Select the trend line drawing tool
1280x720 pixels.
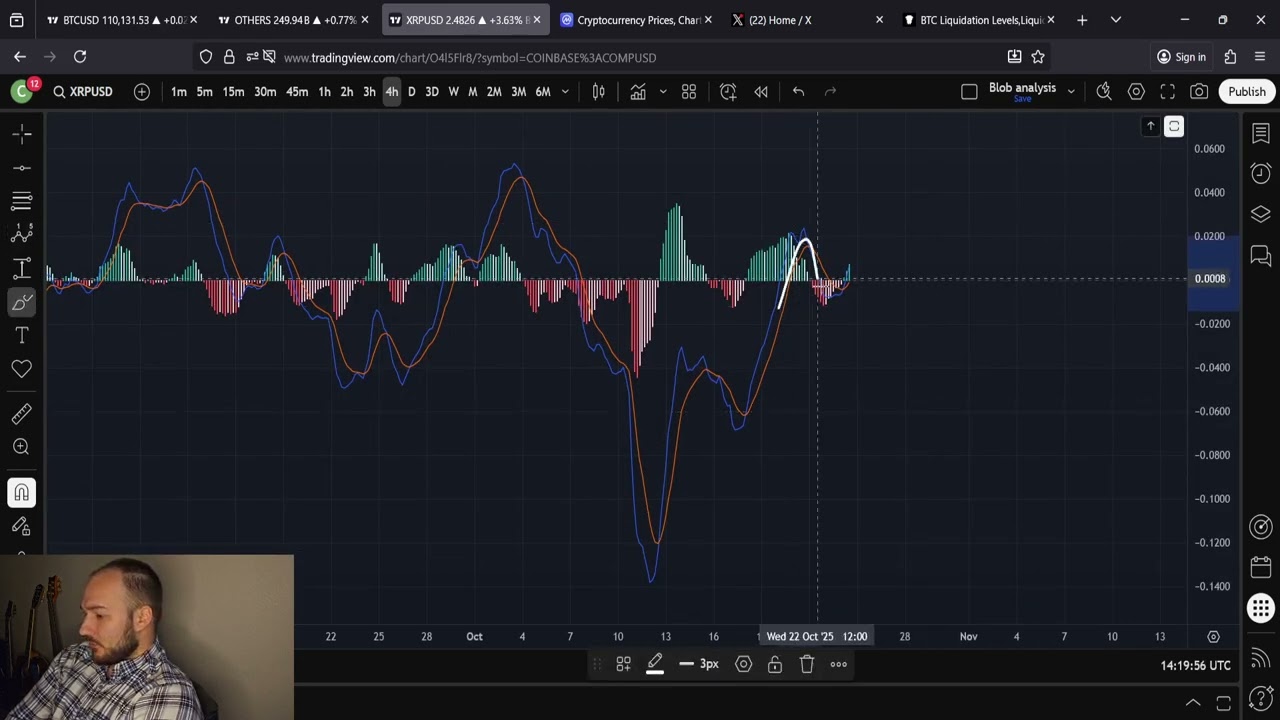tap(22, 167)
